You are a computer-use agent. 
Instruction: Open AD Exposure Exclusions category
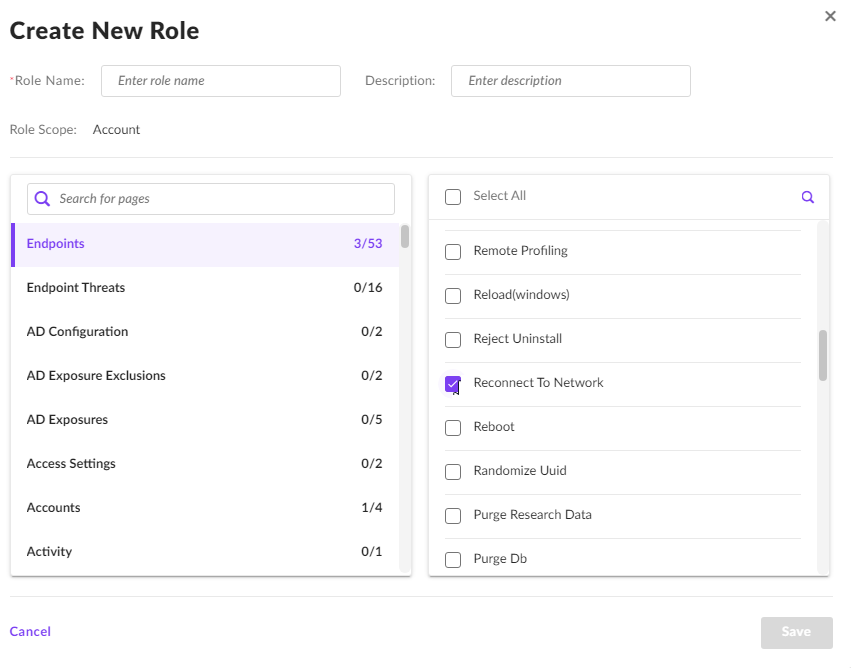(x=205, y=376)
